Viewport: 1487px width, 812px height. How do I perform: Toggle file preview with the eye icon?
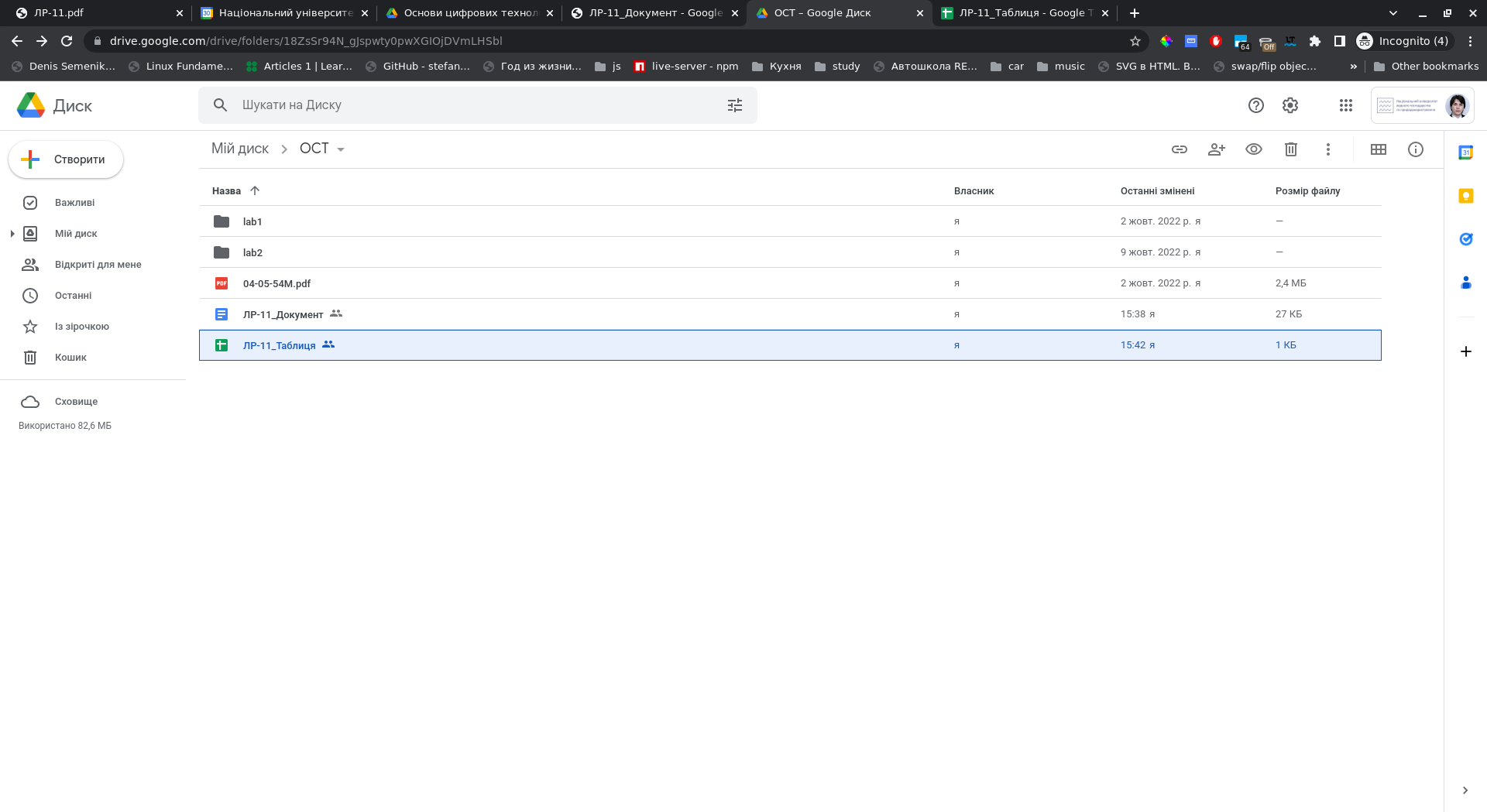pos(1253,149)
